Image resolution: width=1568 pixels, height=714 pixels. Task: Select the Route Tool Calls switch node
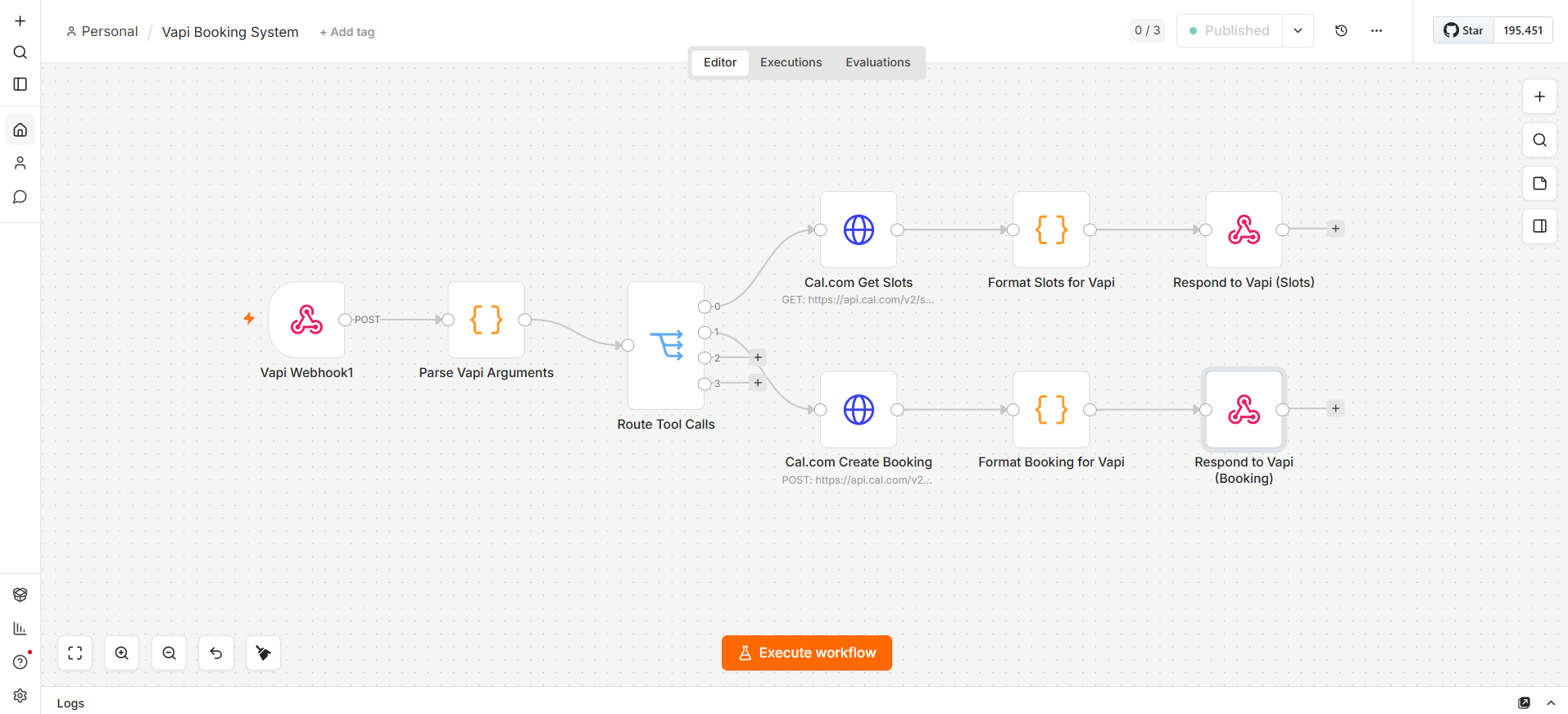[666, 345]
